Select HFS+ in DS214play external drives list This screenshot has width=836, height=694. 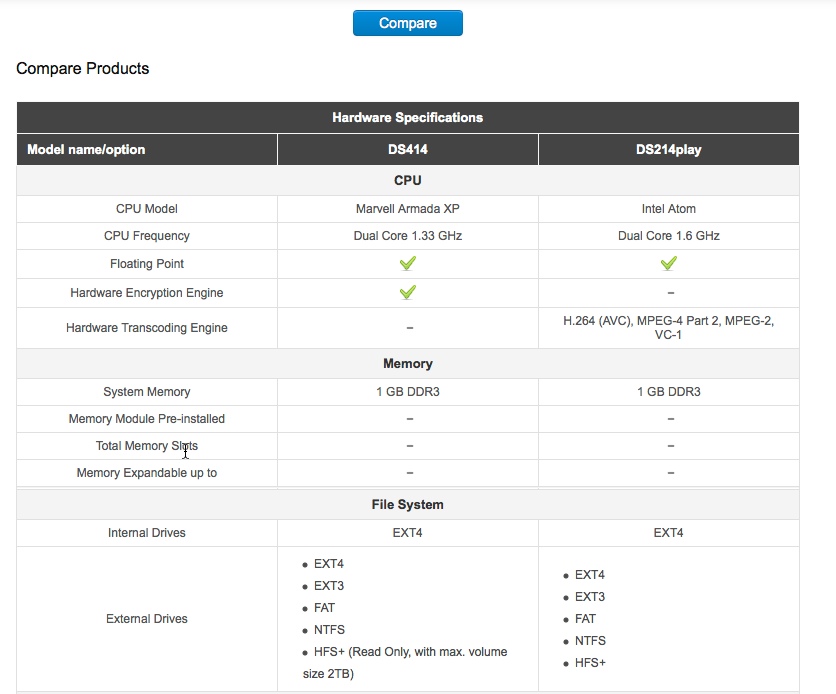pyautogui.click(x=590, y=663)
